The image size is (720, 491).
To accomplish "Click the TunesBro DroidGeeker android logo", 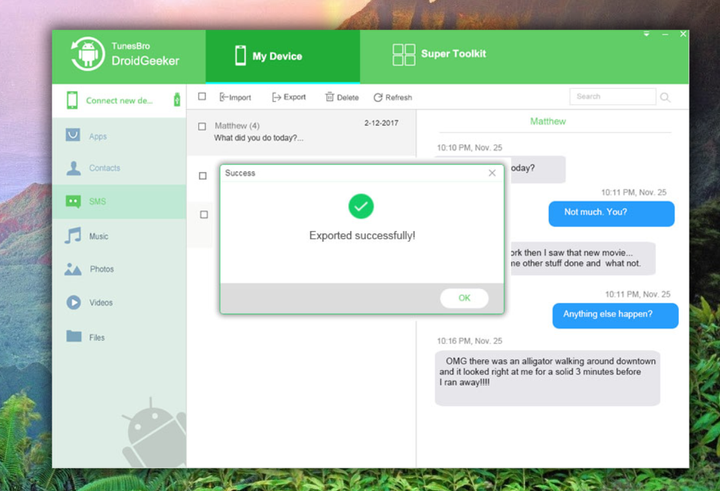I will (x=88, y=54).
